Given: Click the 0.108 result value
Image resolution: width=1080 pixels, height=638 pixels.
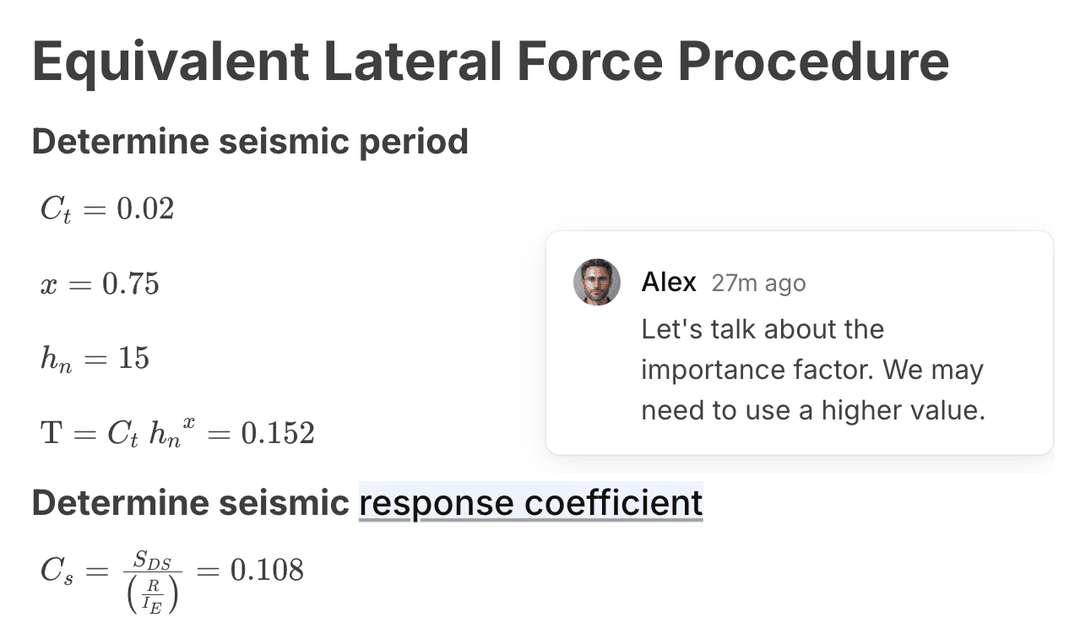Looking at the screenshot, I should (267, 570).
